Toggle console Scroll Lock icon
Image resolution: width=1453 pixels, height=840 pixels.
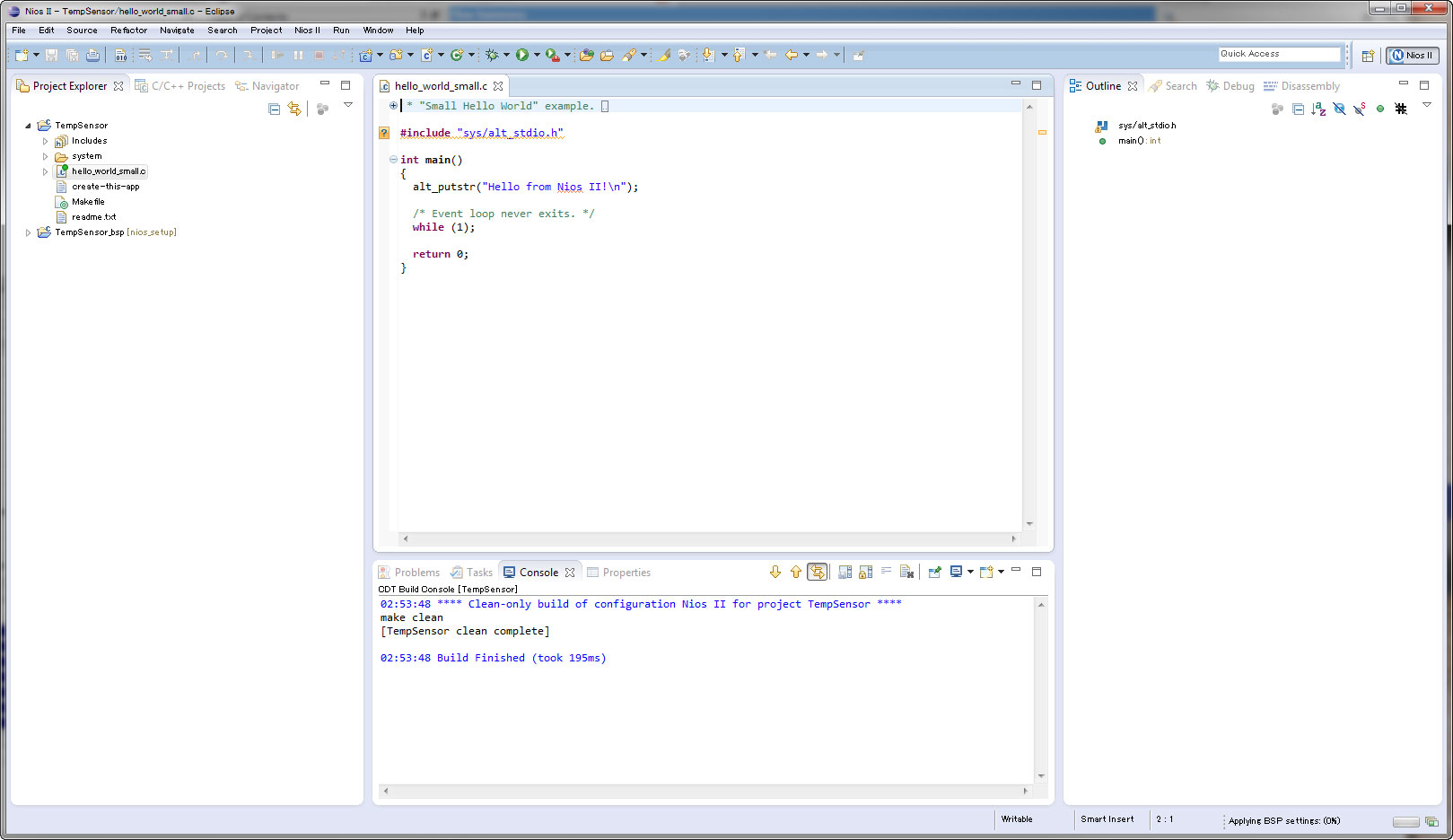point(865,572)
